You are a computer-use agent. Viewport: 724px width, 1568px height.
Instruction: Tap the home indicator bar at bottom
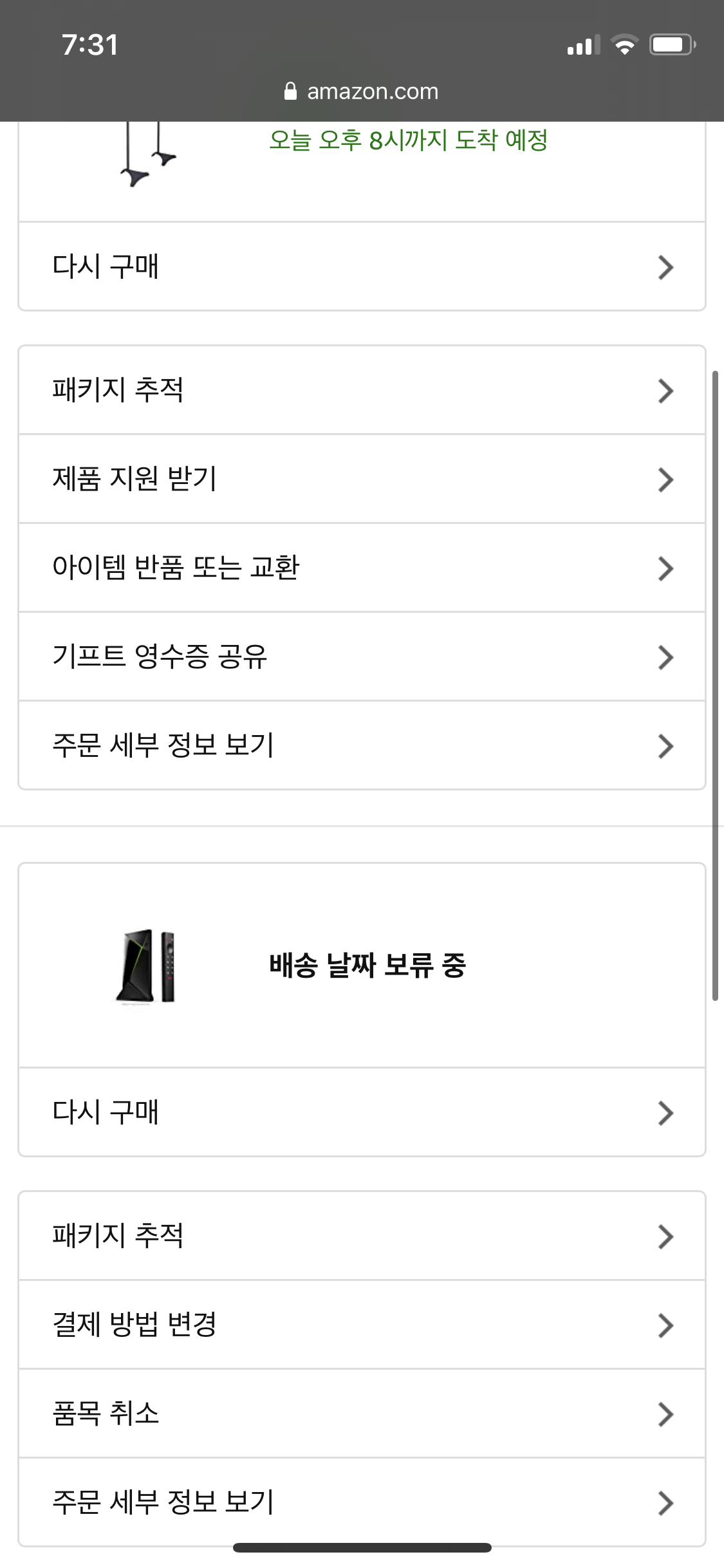click(362, 1547)
